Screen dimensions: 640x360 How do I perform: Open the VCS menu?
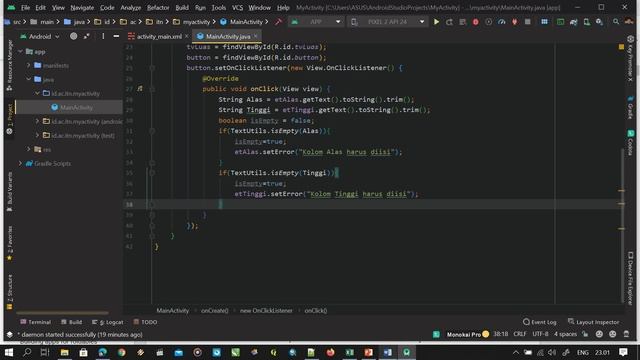237,7
